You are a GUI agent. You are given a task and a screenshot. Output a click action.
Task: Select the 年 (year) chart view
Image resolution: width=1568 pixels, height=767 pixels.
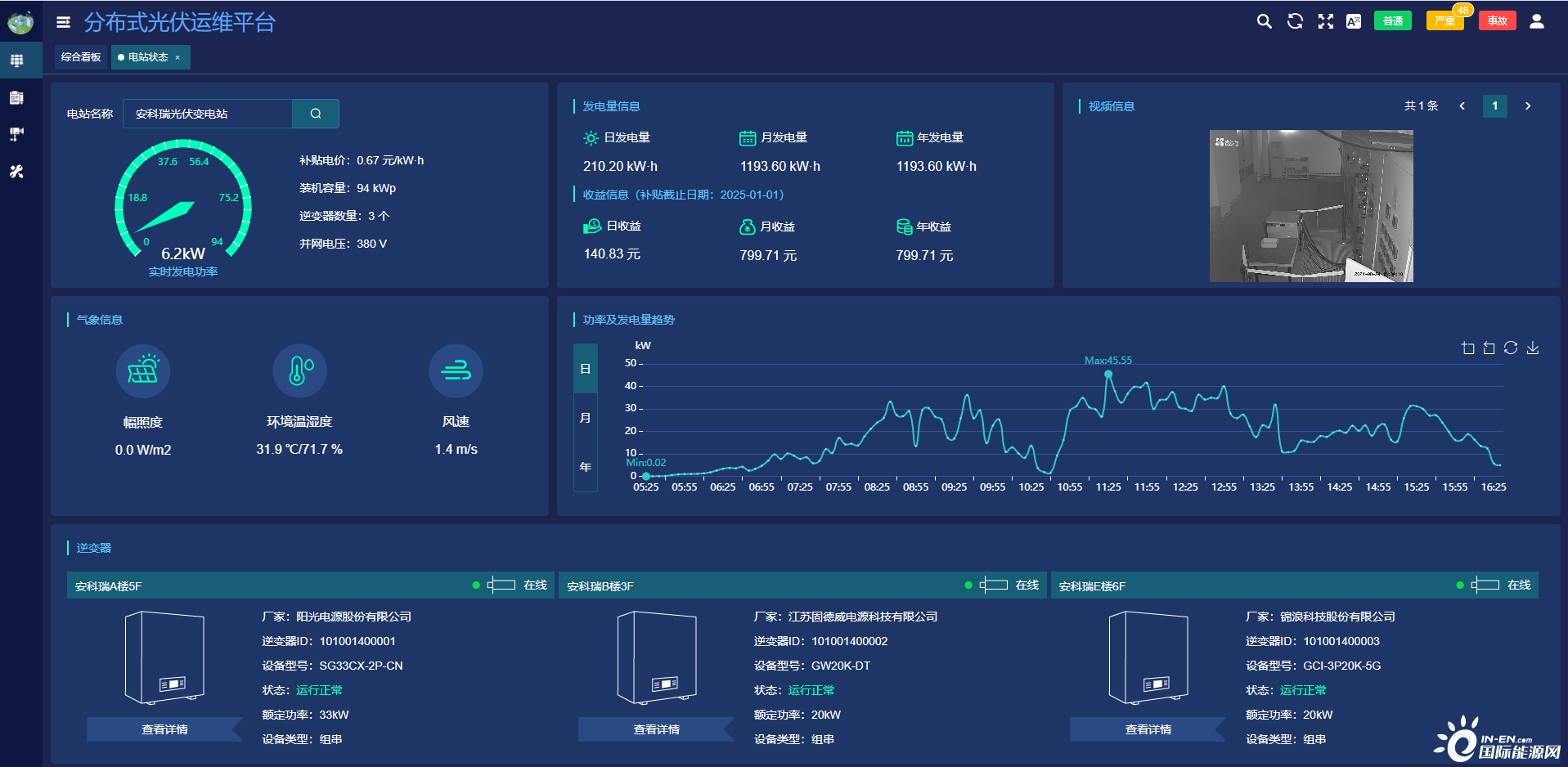(586, 467)
